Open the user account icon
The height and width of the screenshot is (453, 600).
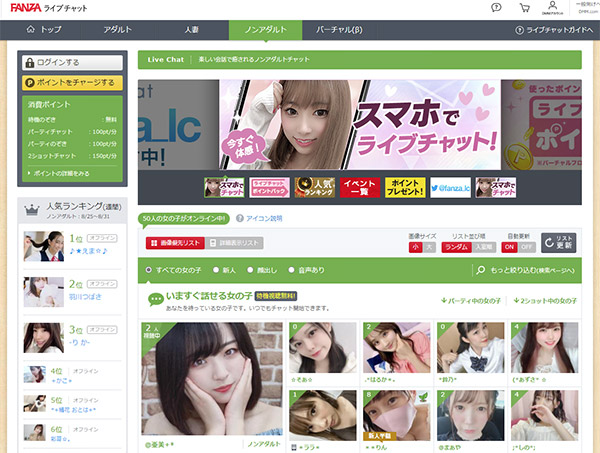tap(552, 7)
